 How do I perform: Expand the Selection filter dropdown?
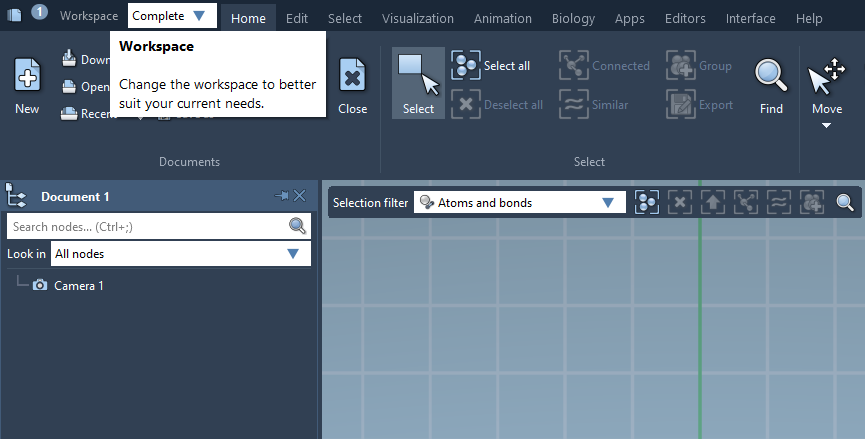(x=519, y=203)
